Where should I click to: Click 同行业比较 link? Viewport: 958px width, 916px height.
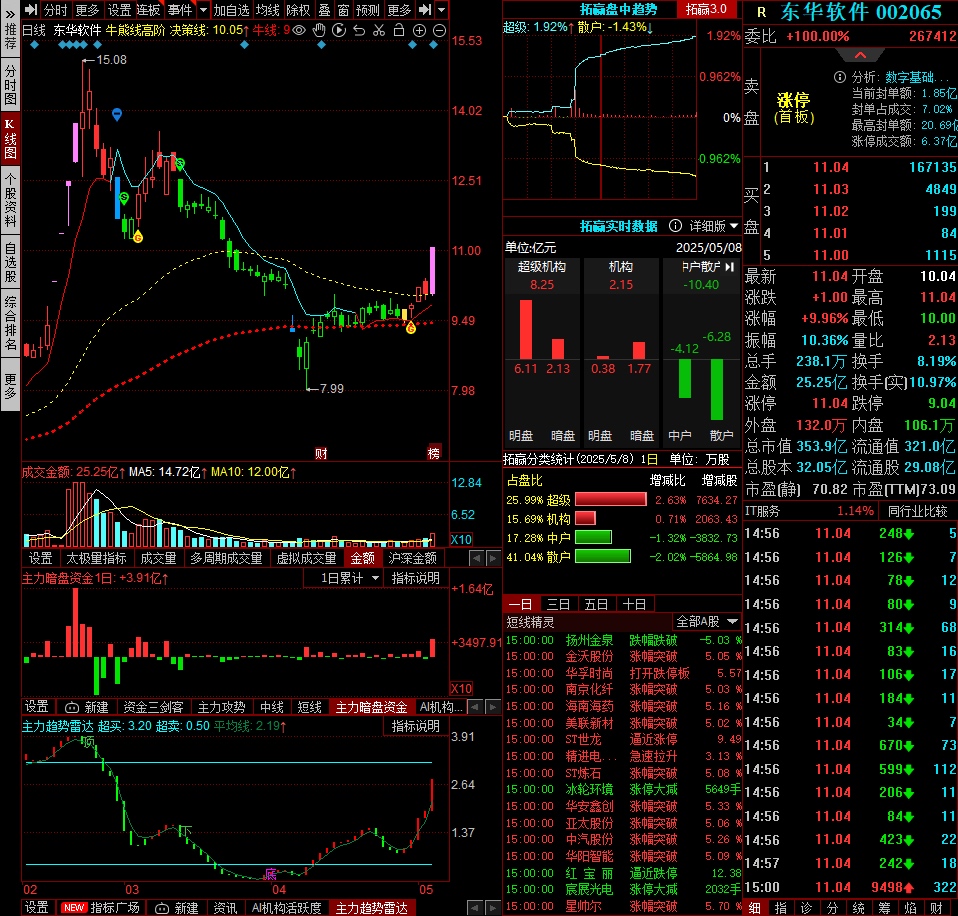click(x=918, y=511)
